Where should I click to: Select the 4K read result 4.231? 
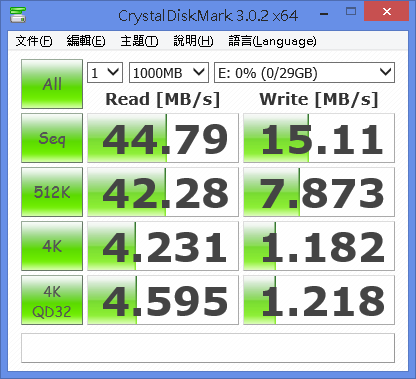[163, 246]
